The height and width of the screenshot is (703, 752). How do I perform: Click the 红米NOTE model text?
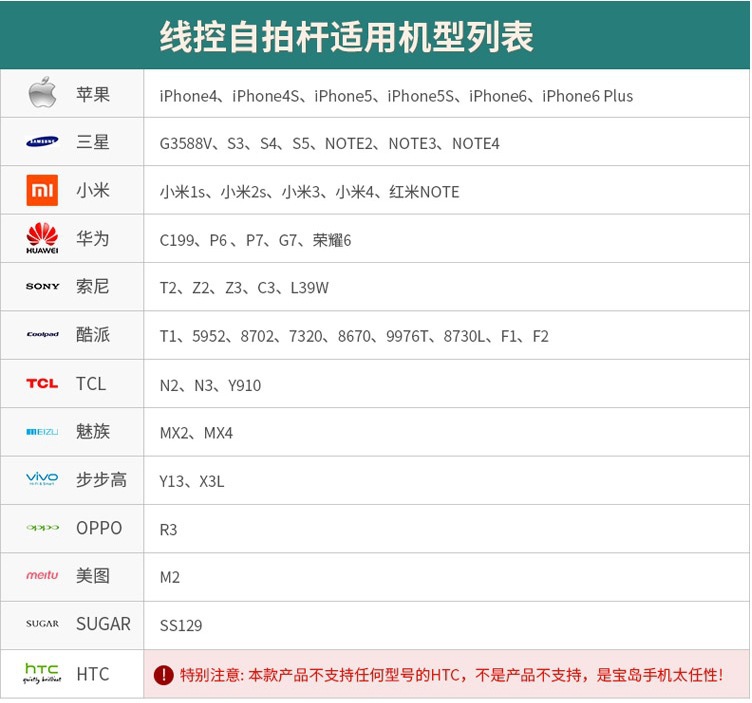424,192
